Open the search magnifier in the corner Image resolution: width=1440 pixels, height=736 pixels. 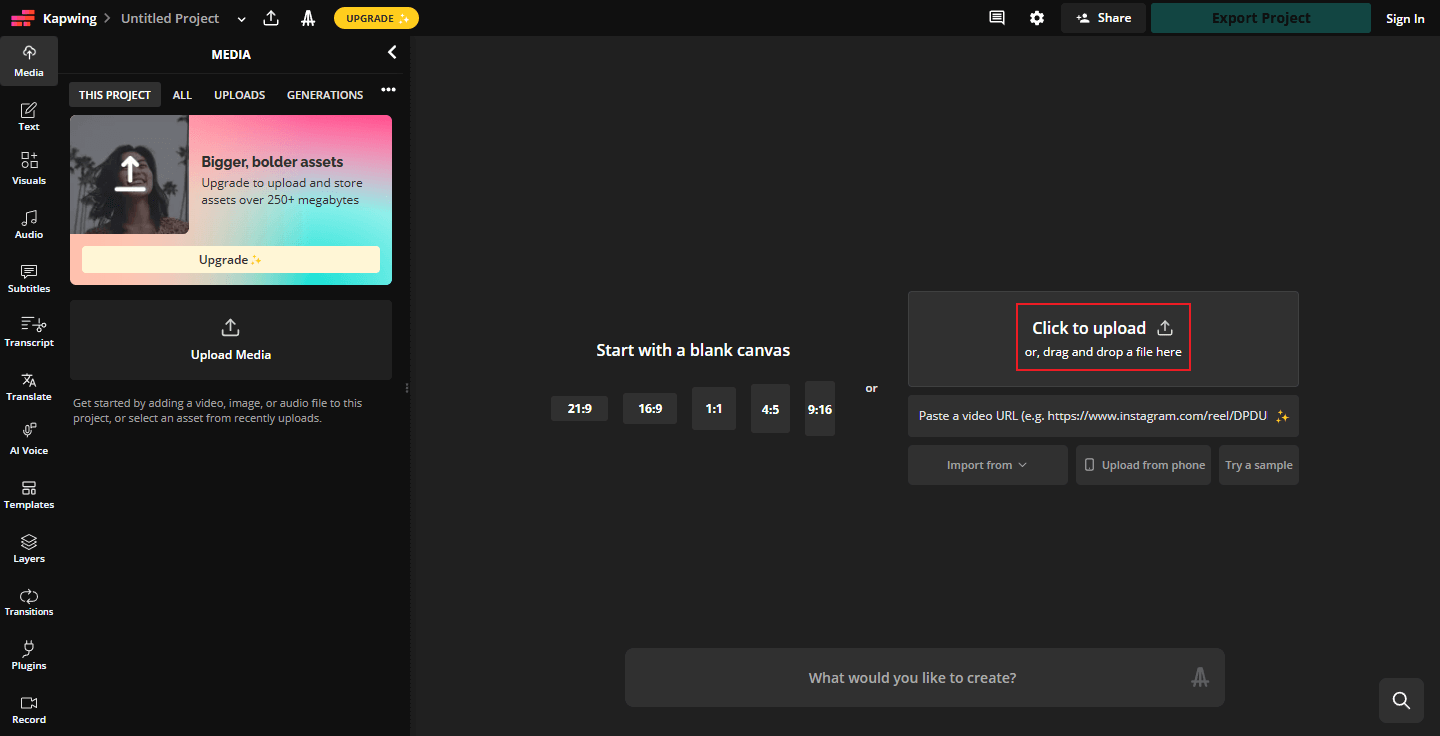1400,700
